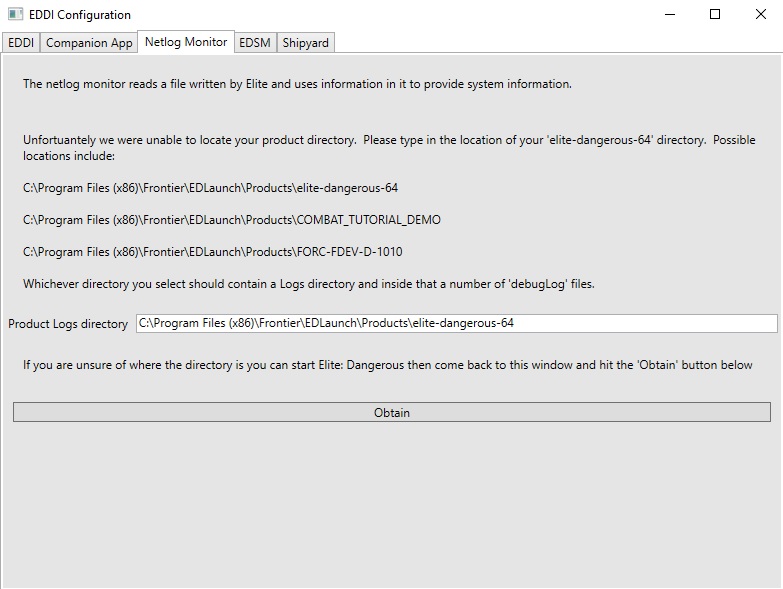Screen dimensions: 783x589
Task: Go to the EDSM tab
Action: pos(255,43)
